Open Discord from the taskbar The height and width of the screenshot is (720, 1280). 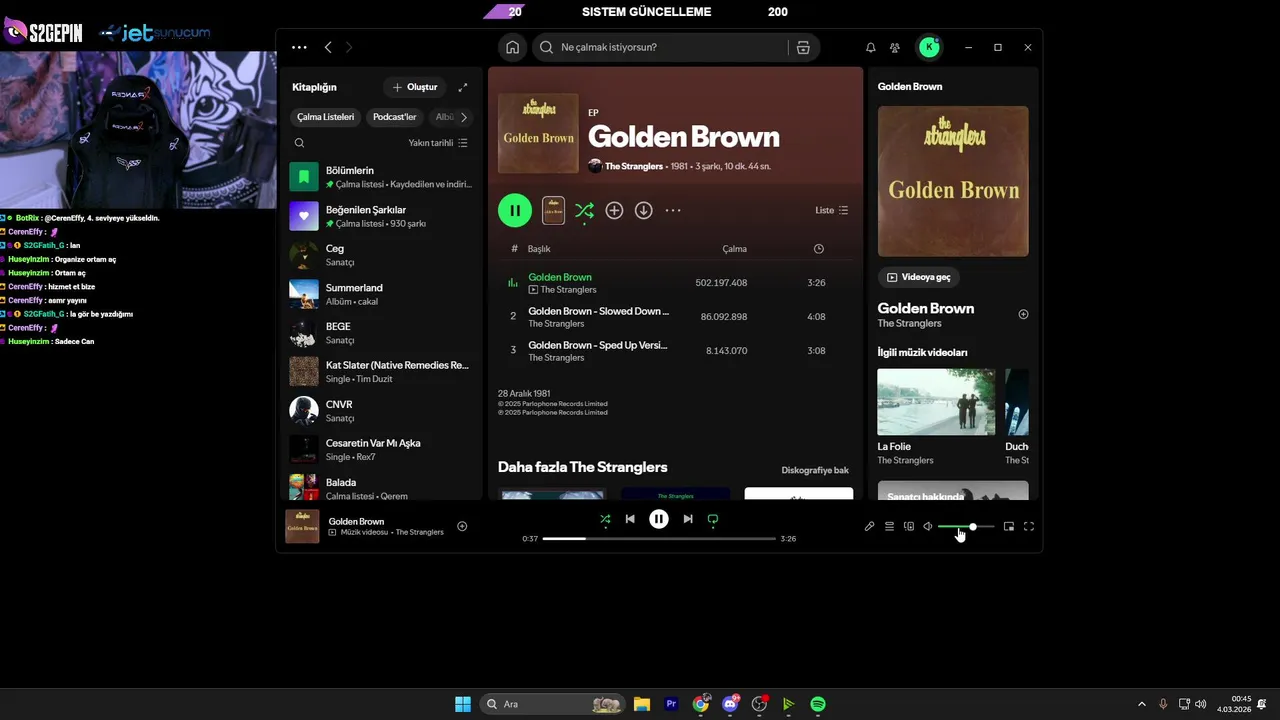pyautogui.click(x=731, y=704)
